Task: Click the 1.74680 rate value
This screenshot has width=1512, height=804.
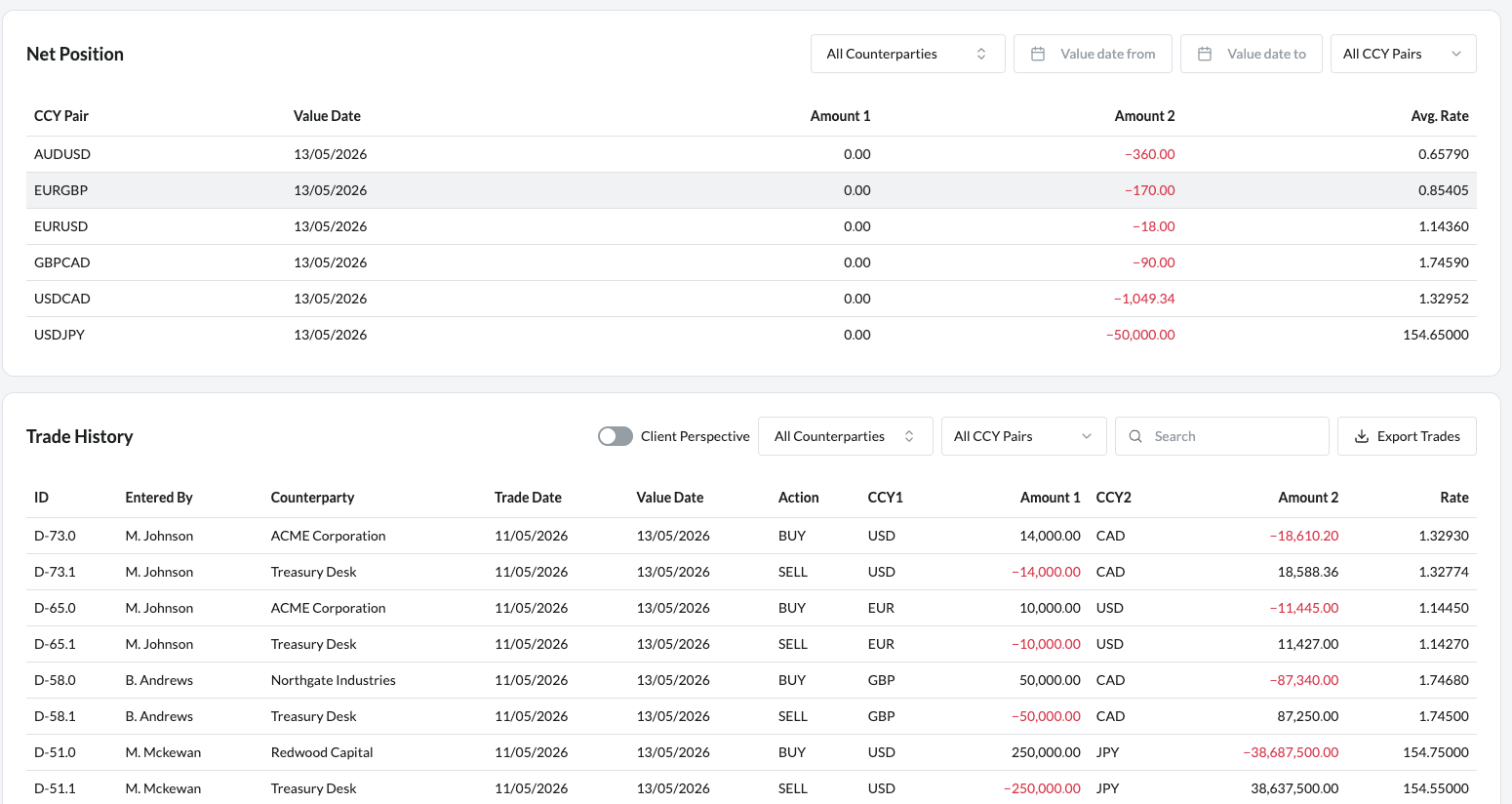Action: [x=1444, y=680]
